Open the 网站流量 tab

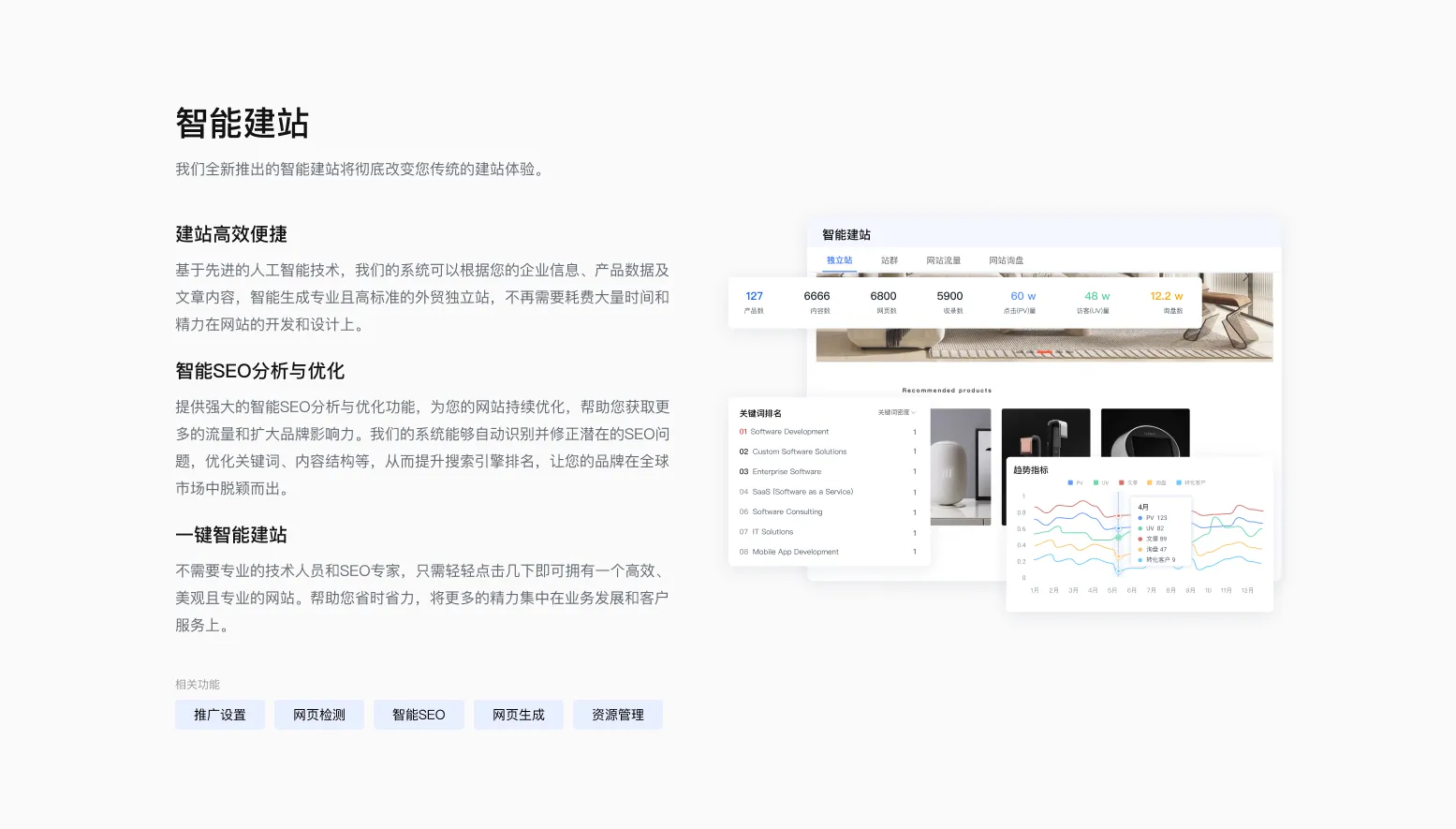[x=943, y=260]
